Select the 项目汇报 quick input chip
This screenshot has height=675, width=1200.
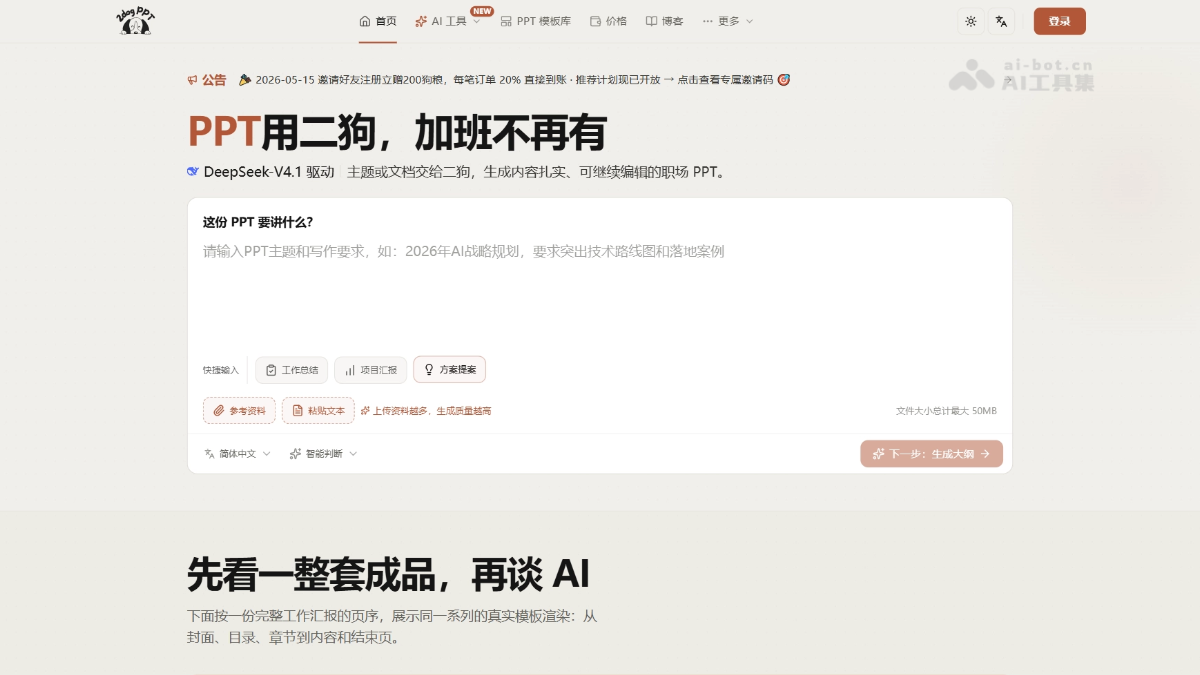click(x=370, y=370)
